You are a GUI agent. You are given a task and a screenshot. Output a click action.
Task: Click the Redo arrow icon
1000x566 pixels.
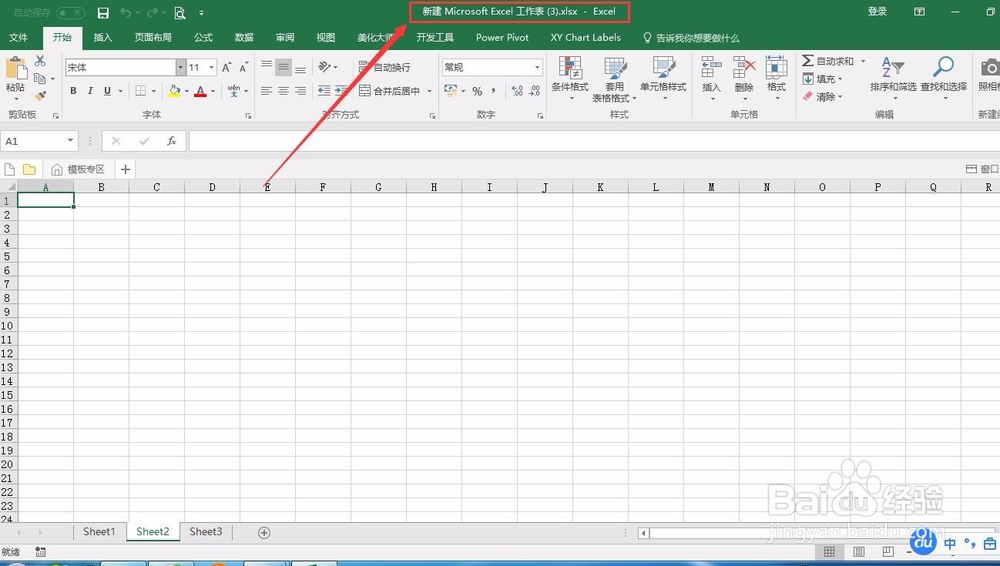pyautogui.click(x=152, y=13)
